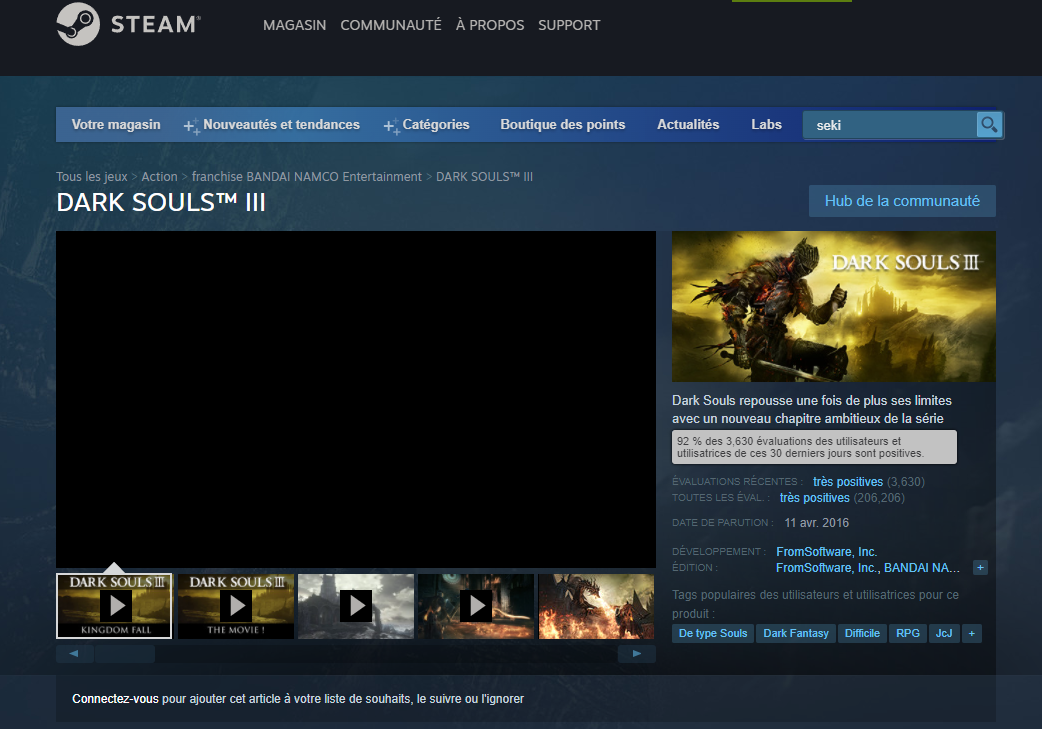Click franchise BANDAI NAMCO Entertainment breadcrumb
This screenshot has height=729, width=1042.
307,177
